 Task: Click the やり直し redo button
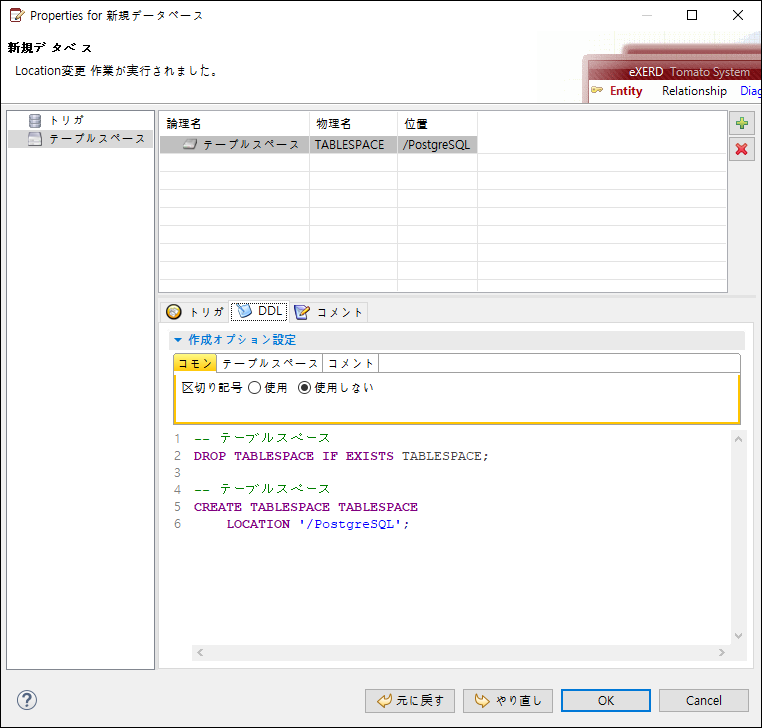(x=508, y=700)
